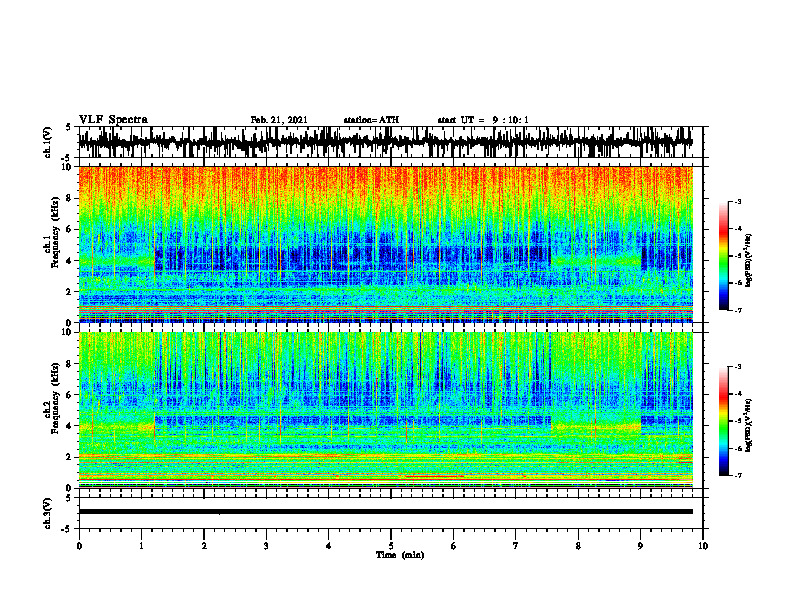Click the ch.3 flat voltage trace
792x612 pixels.
(x=386, y=512)
